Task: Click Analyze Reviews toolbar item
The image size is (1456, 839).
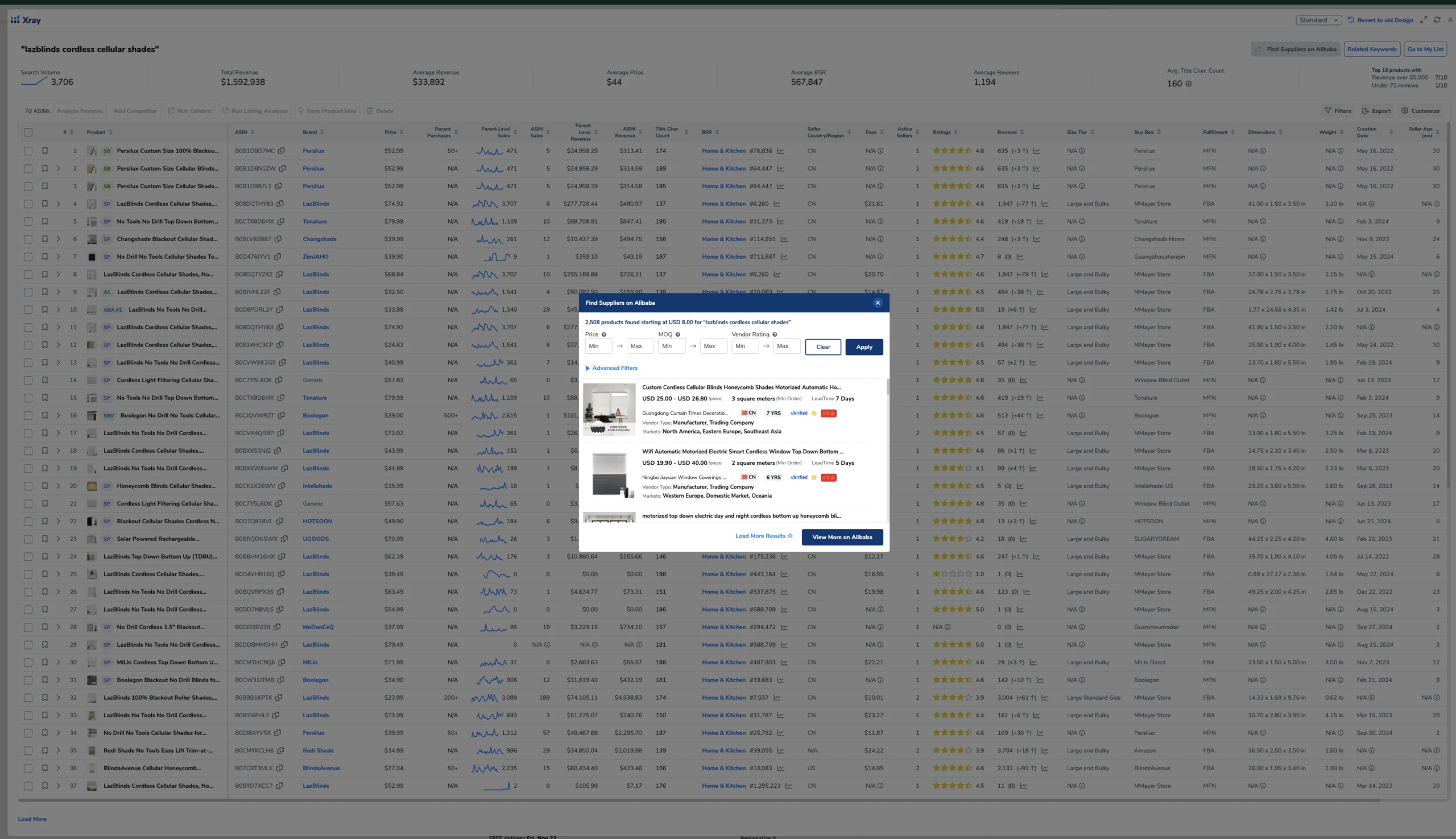Action: [x=80, y=111]
